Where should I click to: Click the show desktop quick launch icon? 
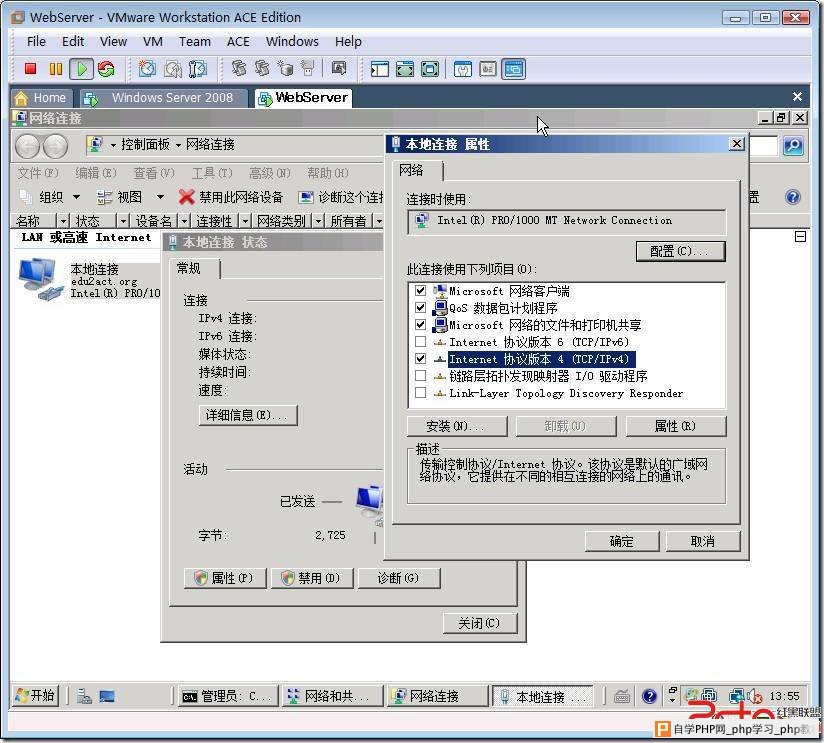(107, 696)
